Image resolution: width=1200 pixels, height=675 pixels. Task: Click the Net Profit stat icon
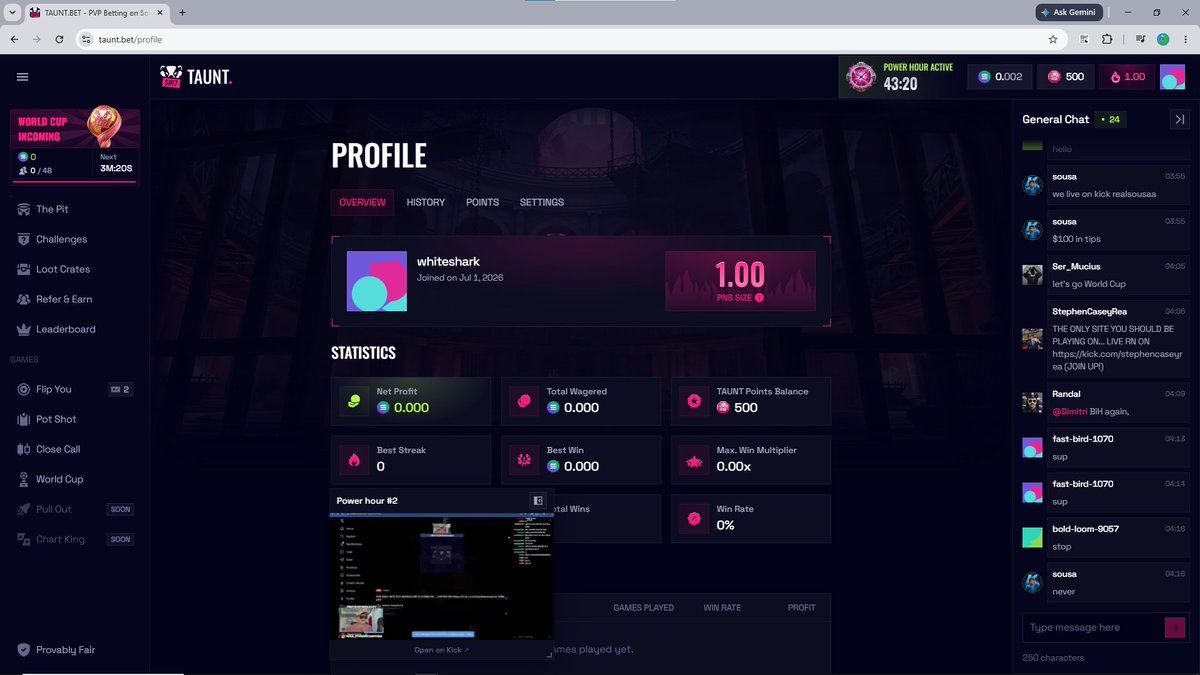[354, 400]
